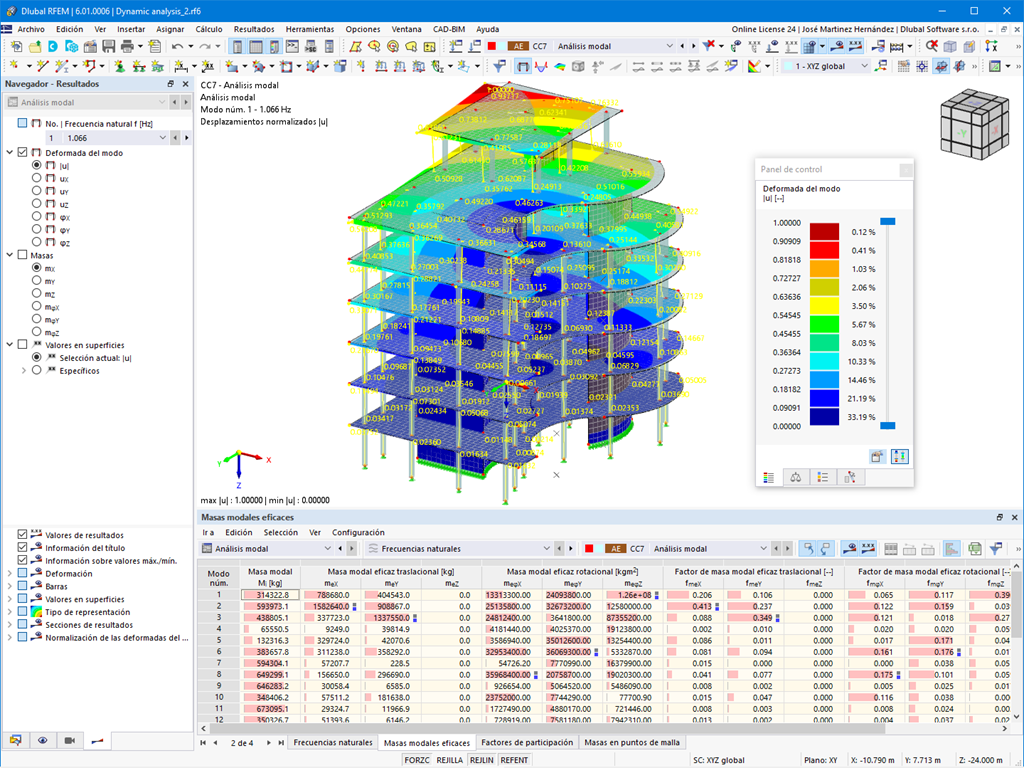Click the nodal support icon in toolbar
1024x768 pixels.
[x=120, y=66]
